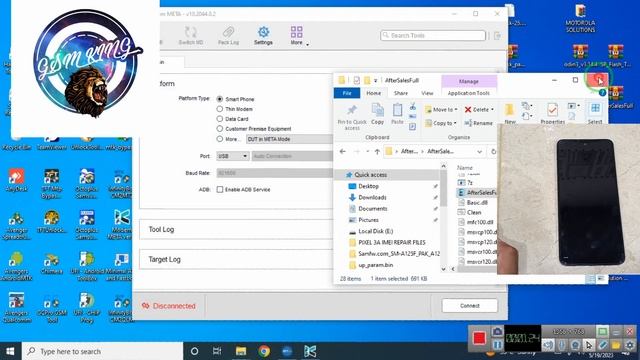Open AnyDesk desktop shortcut
Viewport: 640px width, 360px height.
pos(16,180)
